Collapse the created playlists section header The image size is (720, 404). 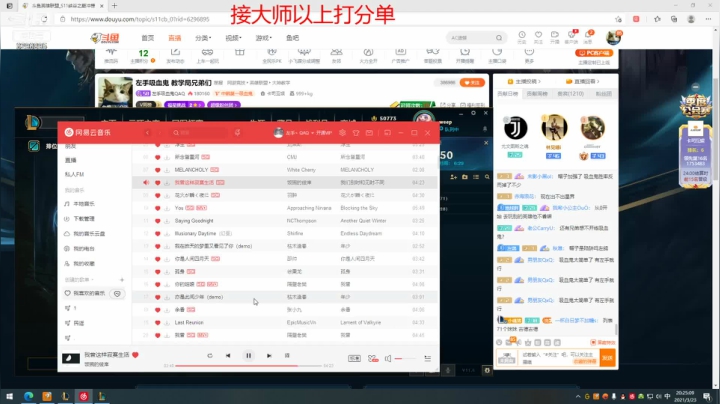(x=79, y=280)
